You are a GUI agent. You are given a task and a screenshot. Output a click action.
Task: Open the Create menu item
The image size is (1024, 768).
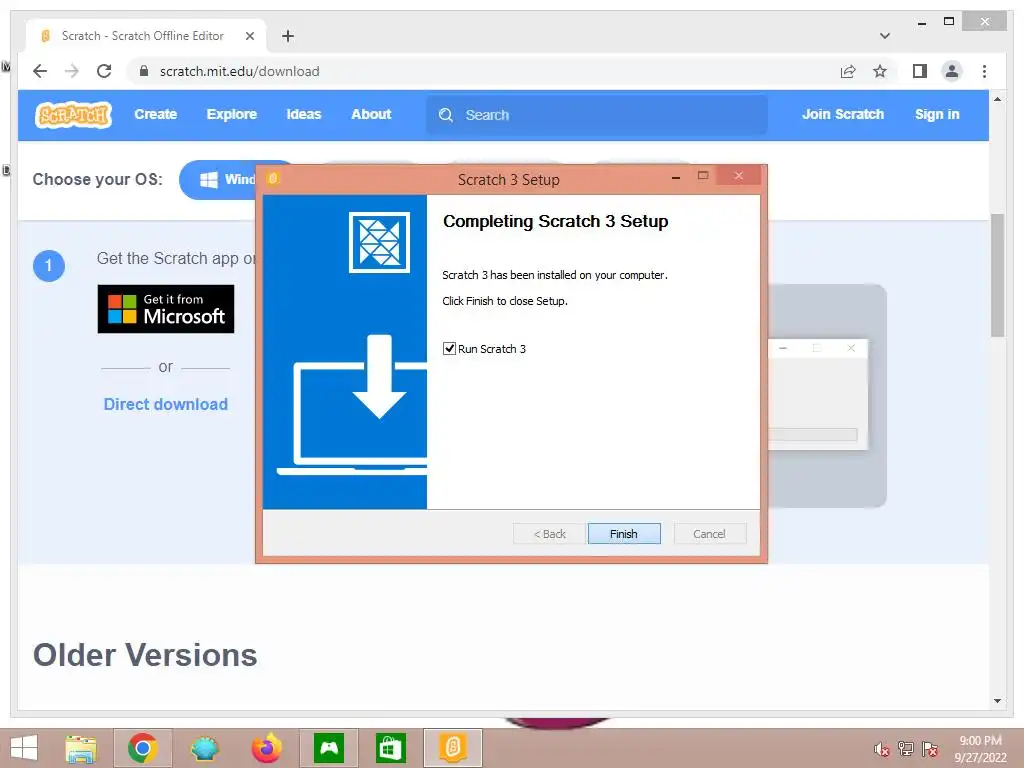click(x=155, y=114)
